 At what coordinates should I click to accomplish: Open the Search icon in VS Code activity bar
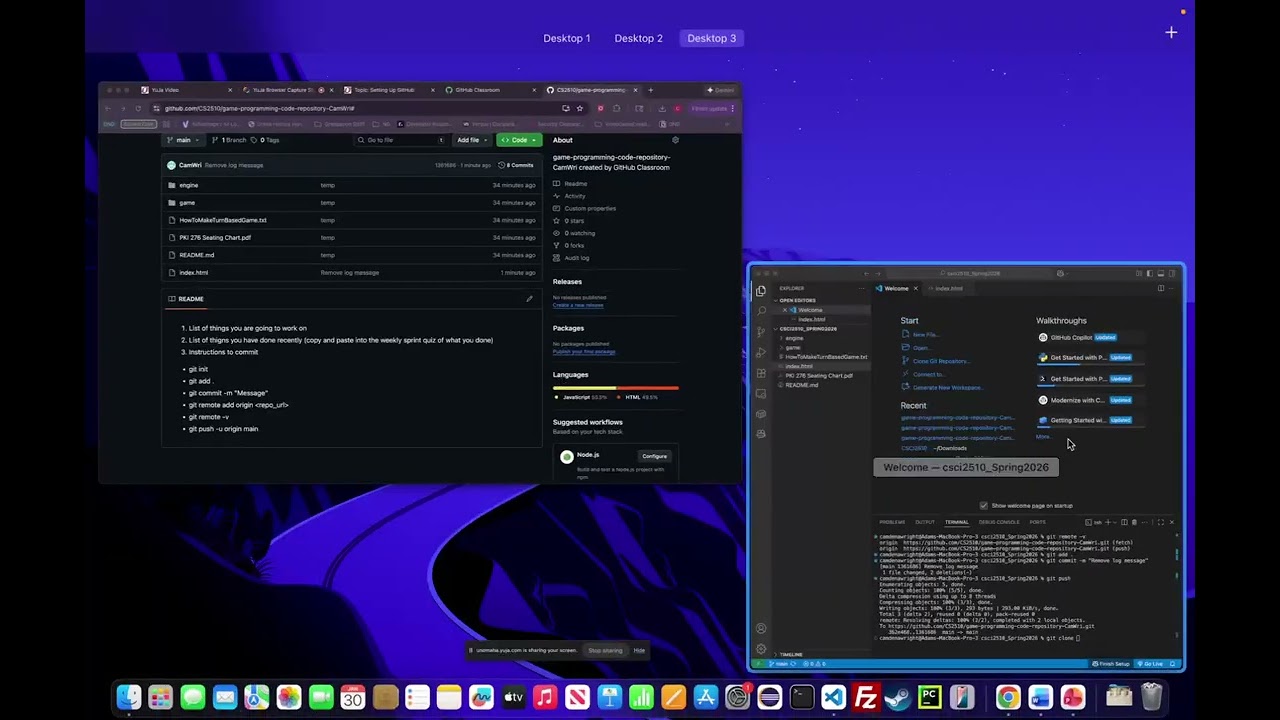coord(761,311)
